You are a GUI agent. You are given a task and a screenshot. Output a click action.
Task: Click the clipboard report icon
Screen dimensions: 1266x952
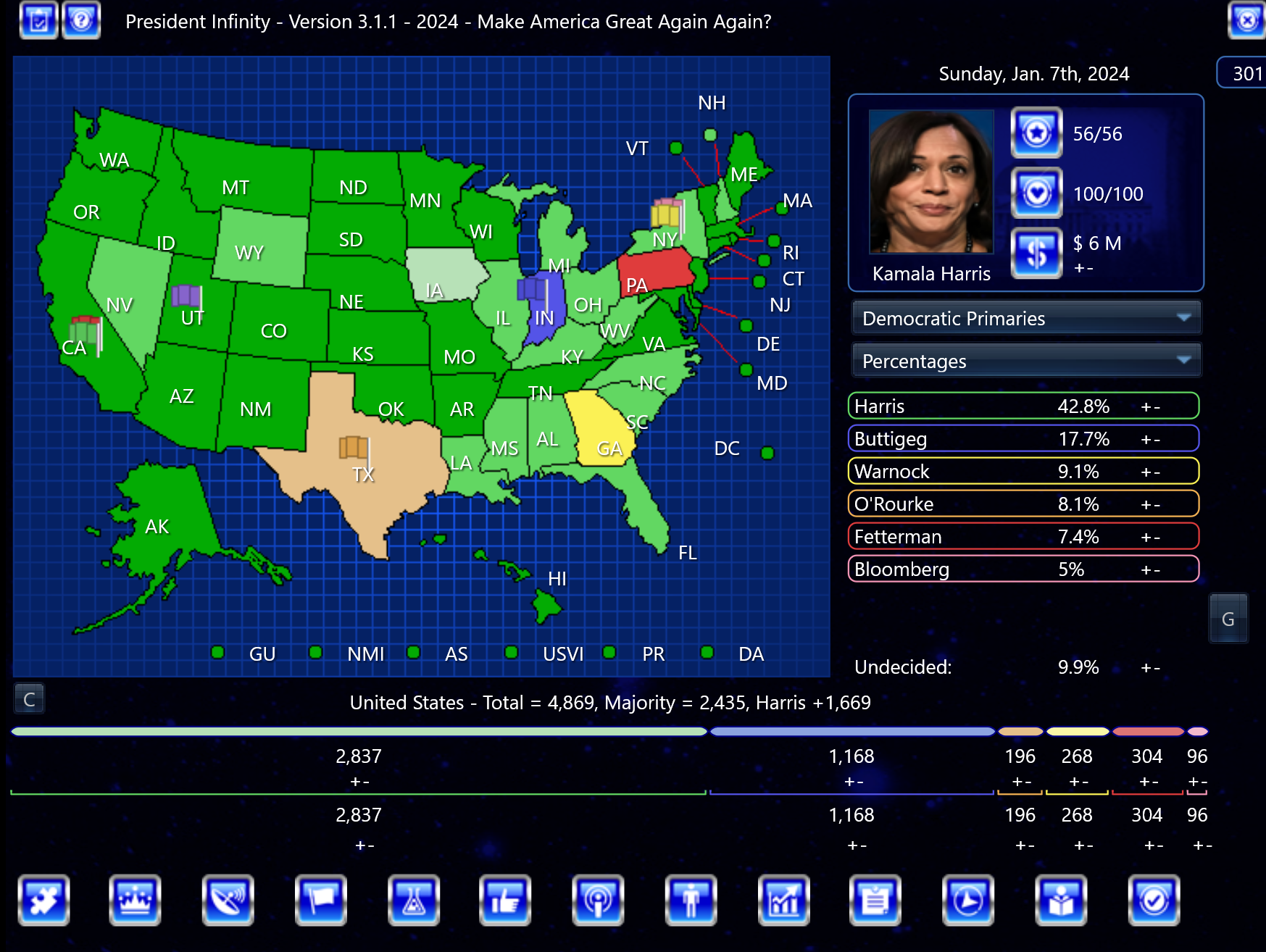pyautogui.click(x=875, y=900)
